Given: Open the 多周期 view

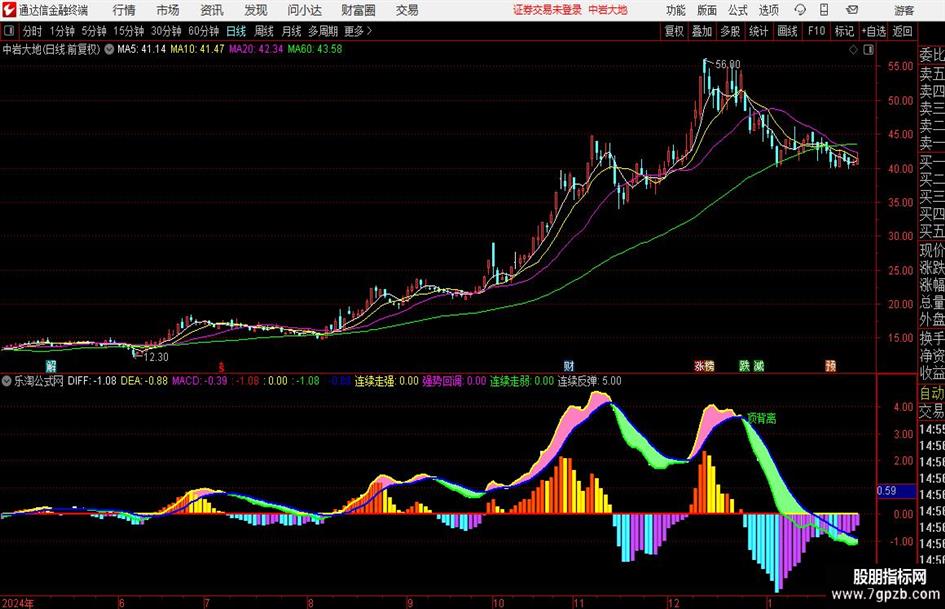Looking at the screenshot, I should 323,31.
